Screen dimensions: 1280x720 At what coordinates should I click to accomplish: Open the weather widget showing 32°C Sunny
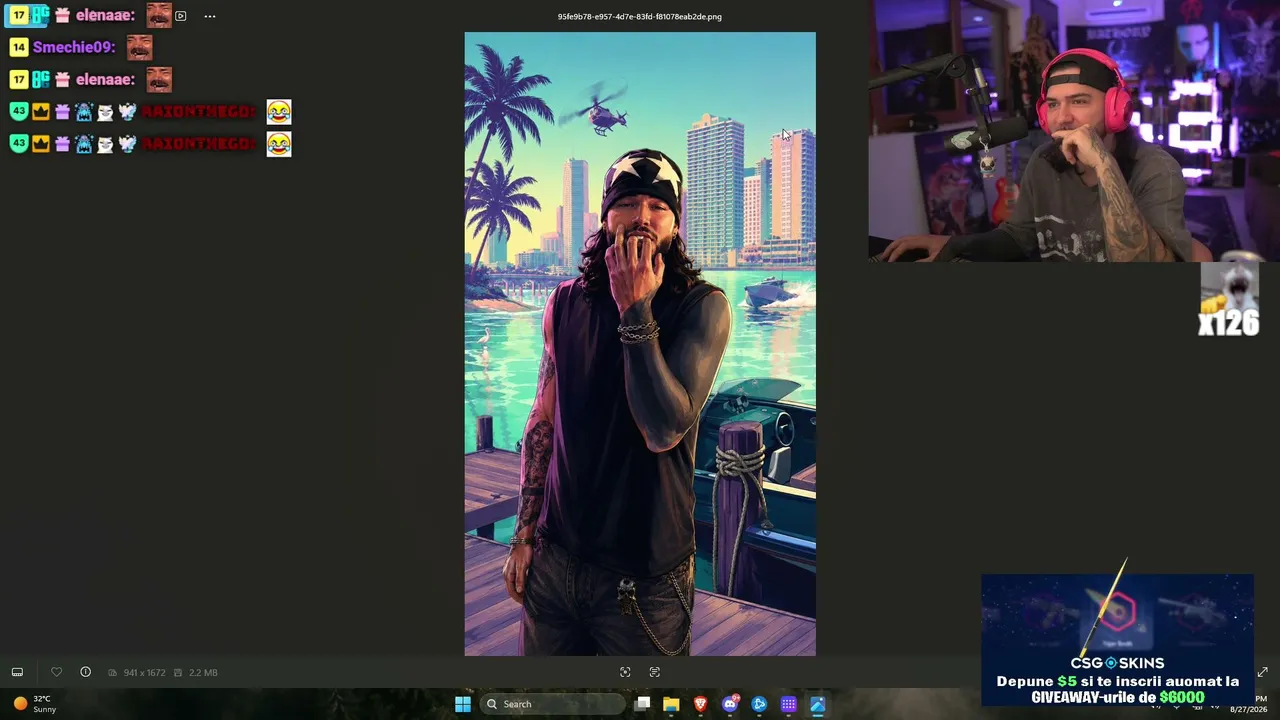34,704
